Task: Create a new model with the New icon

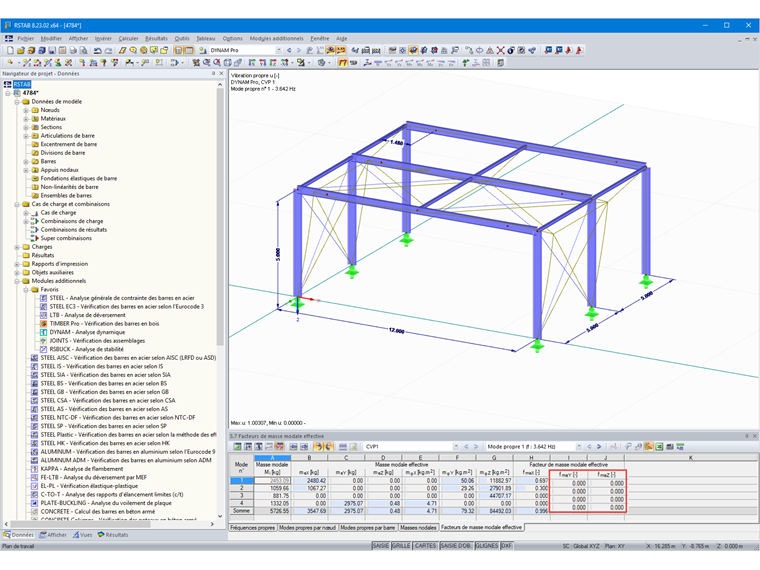Action: 10,50
